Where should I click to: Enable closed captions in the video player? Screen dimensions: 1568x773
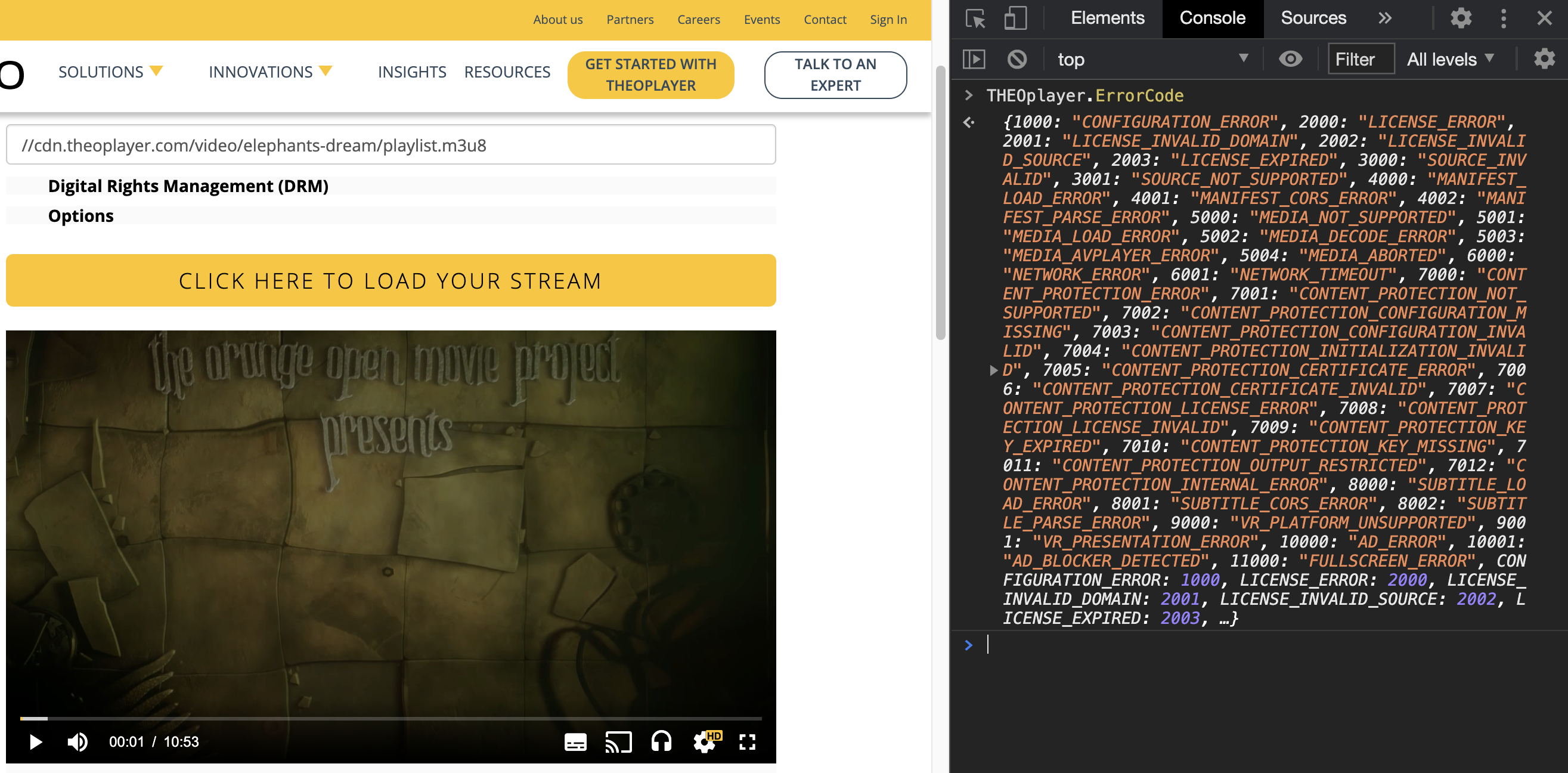pos(575,741)
